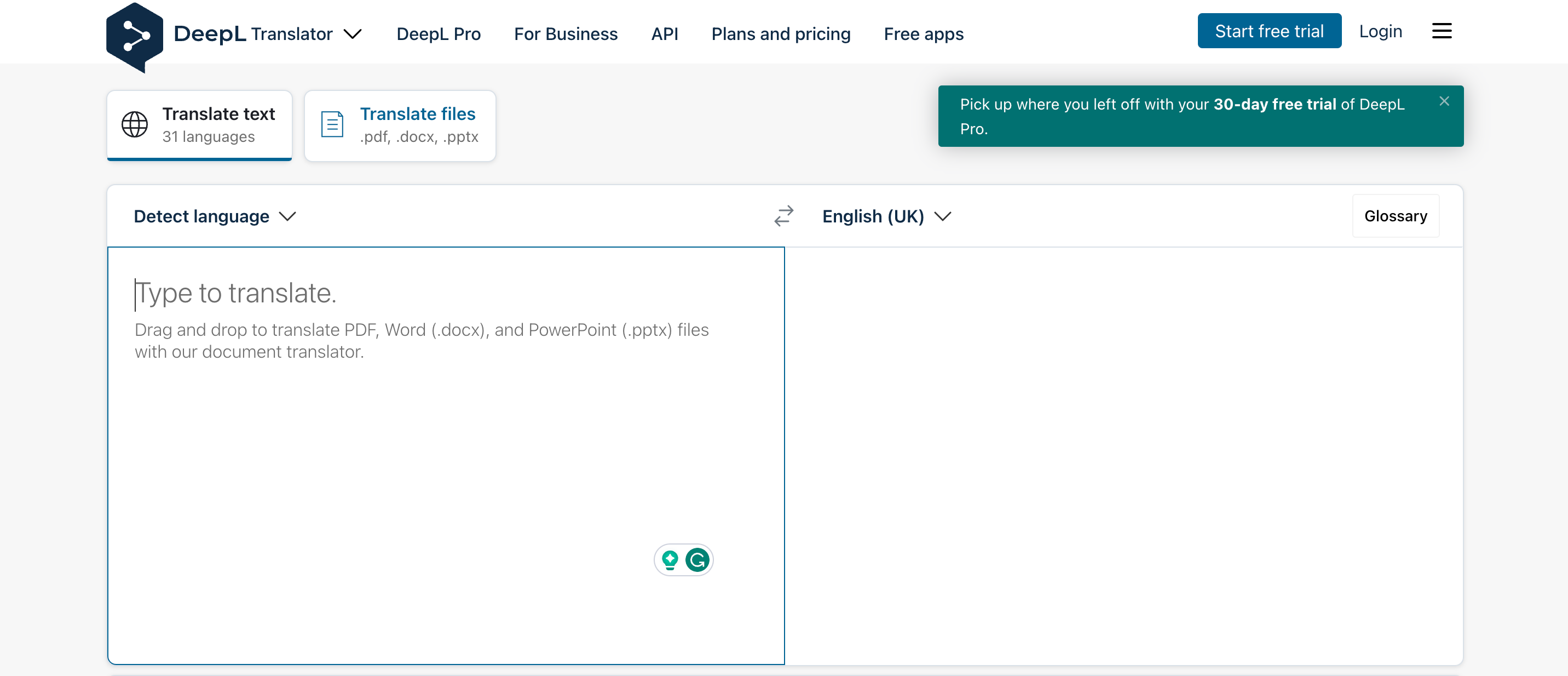
Task: Switch to the Translate files tab
Action: pyautogui.click(x=400, y=125)
